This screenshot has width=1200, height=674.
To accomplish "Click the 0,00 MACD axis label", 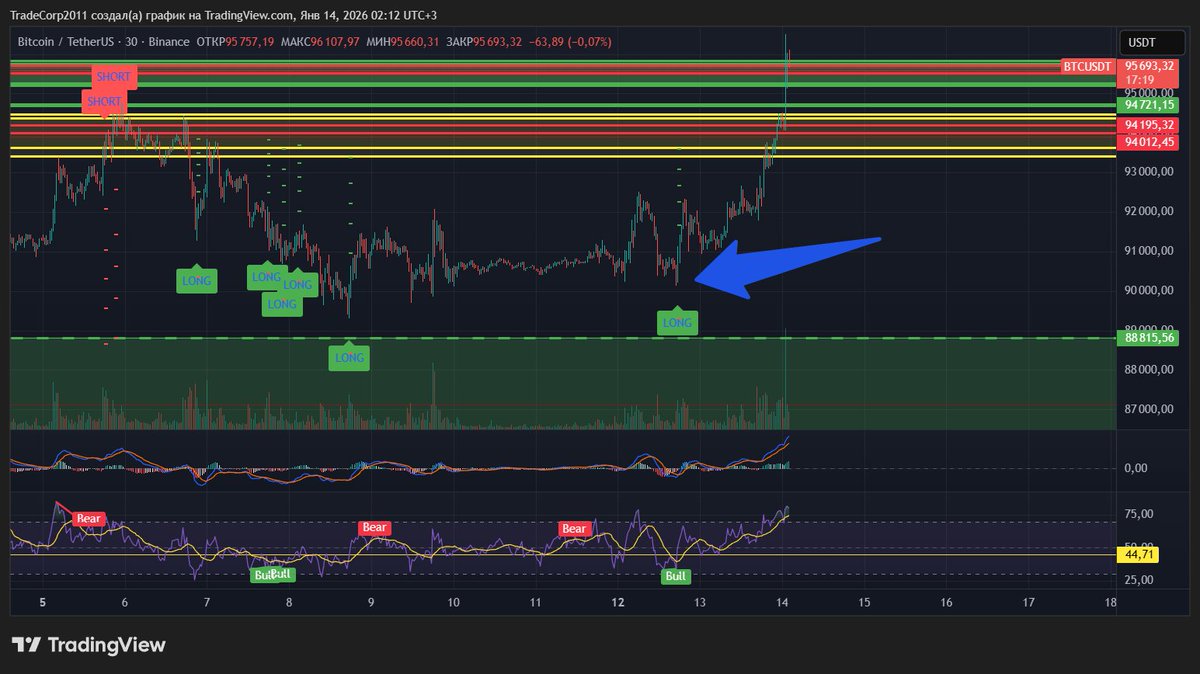I will pos(1137,468).
